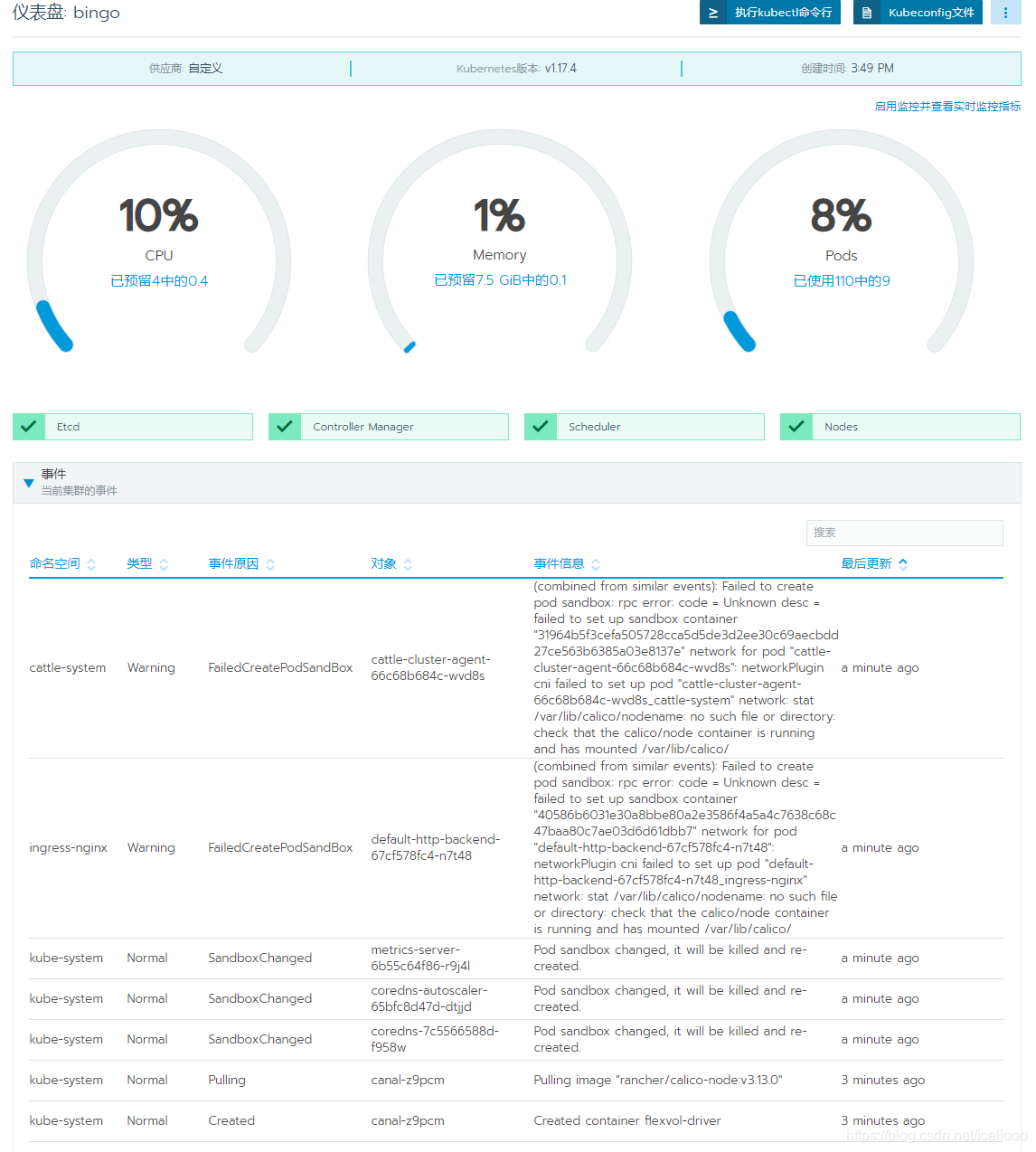The height and width of the screenshot is (1152, 1036).
Task: Click coredns-7c5566588d-f958w object cell
Action: coord(435,1040)
